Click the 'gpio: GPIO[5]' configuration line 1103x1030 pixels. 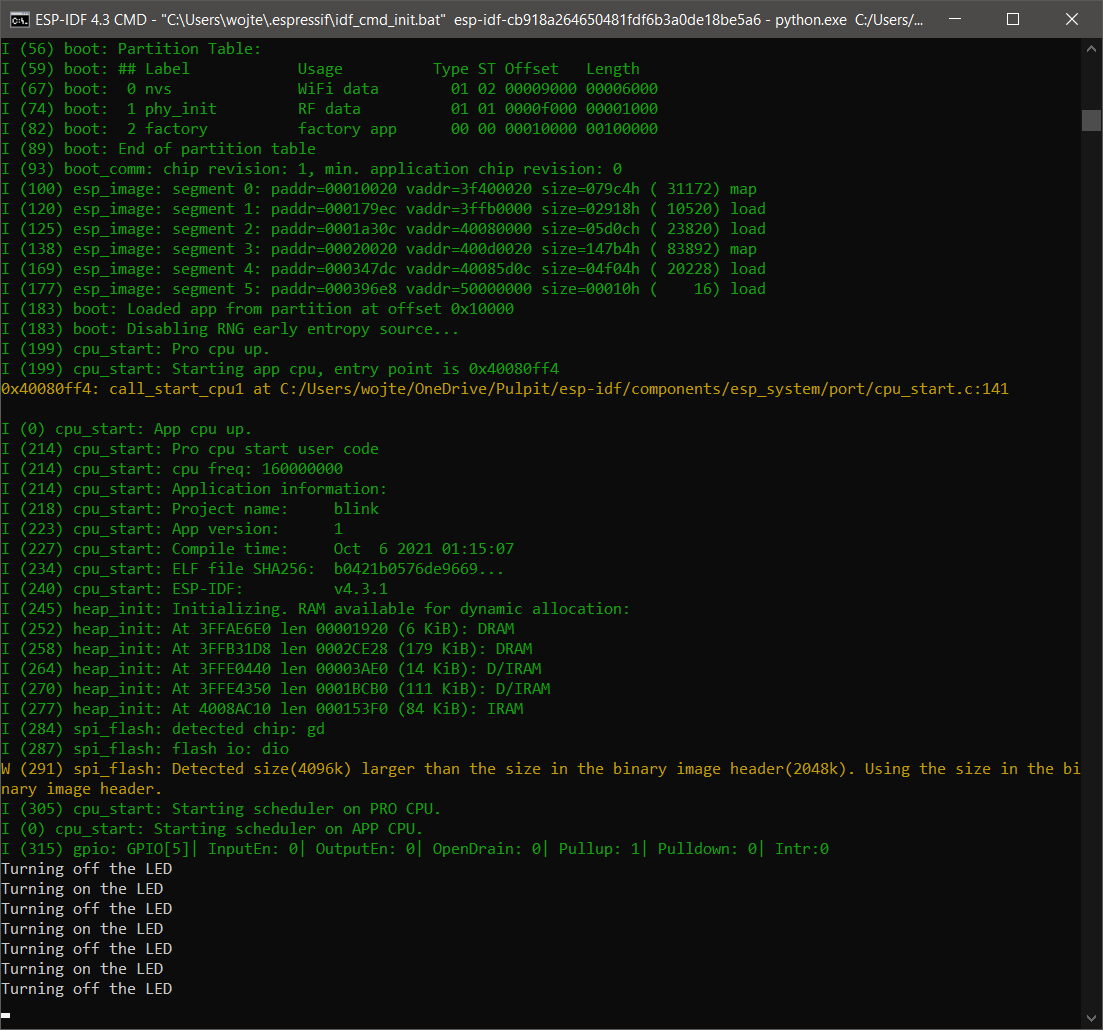(415, 849)
